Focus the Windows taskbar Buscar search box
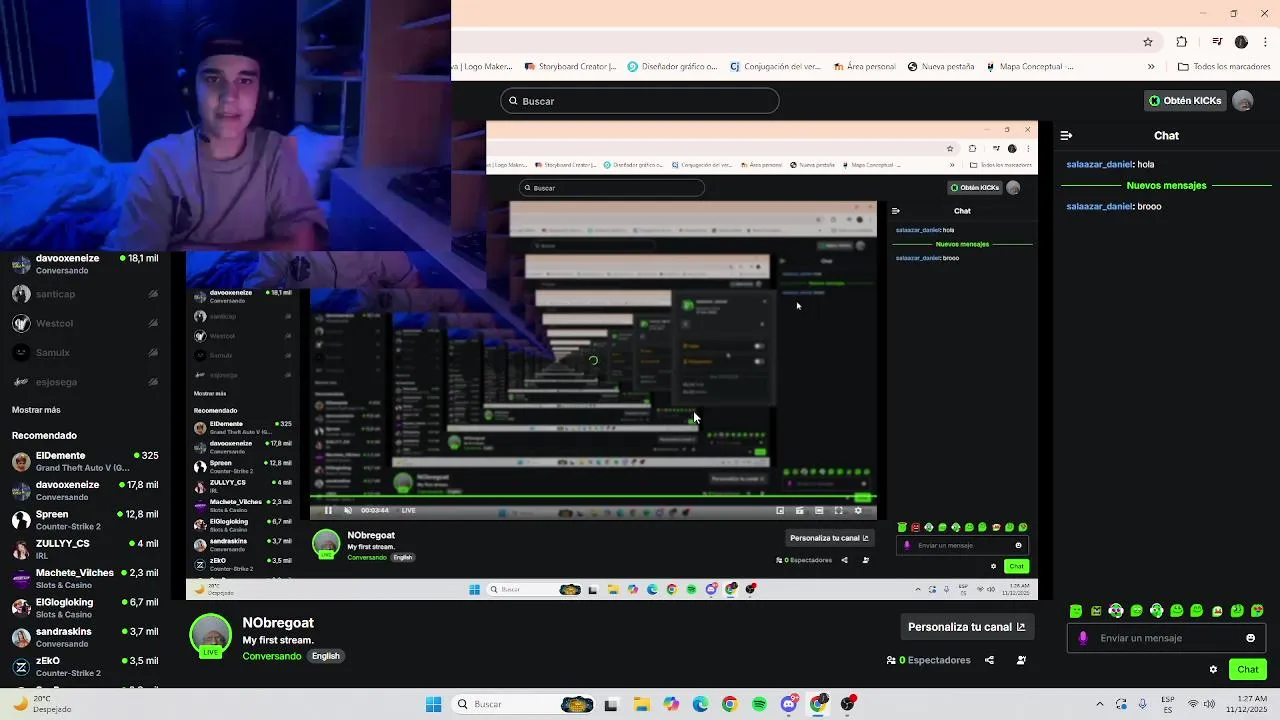The height and width of the screenshot is (720, 1280). point(523,704)
